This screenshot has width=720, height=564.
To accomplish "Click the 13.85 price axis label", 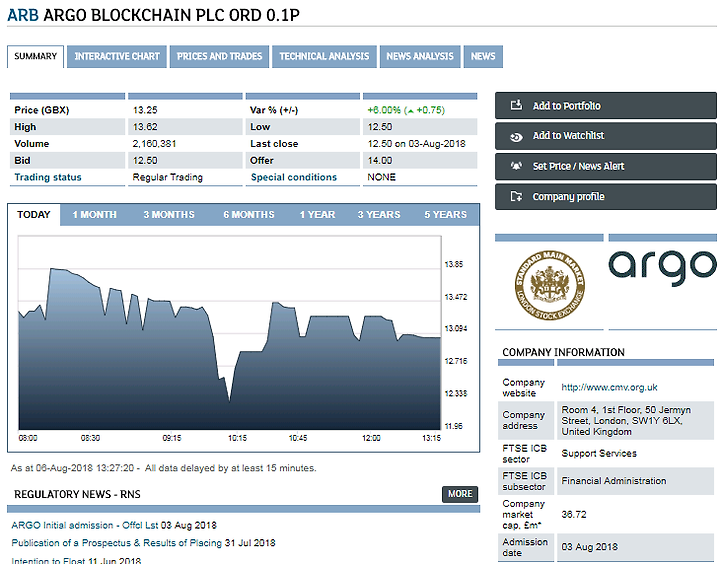I will click(454, 264).
